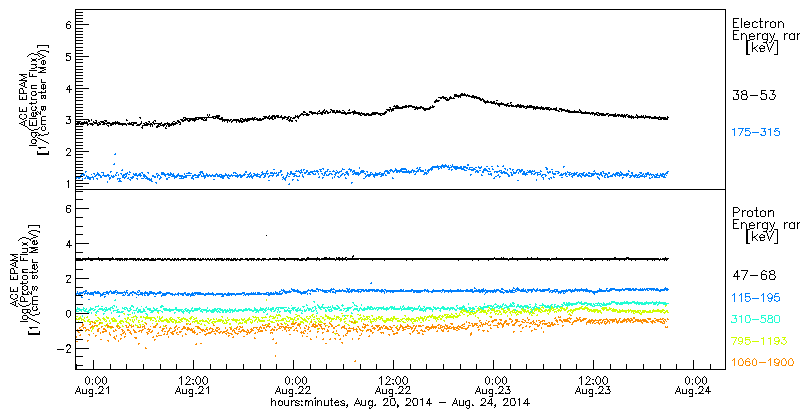
Task: Click the 0:00 Aug.24 time axis label
Action: click(x=694, y=386)
